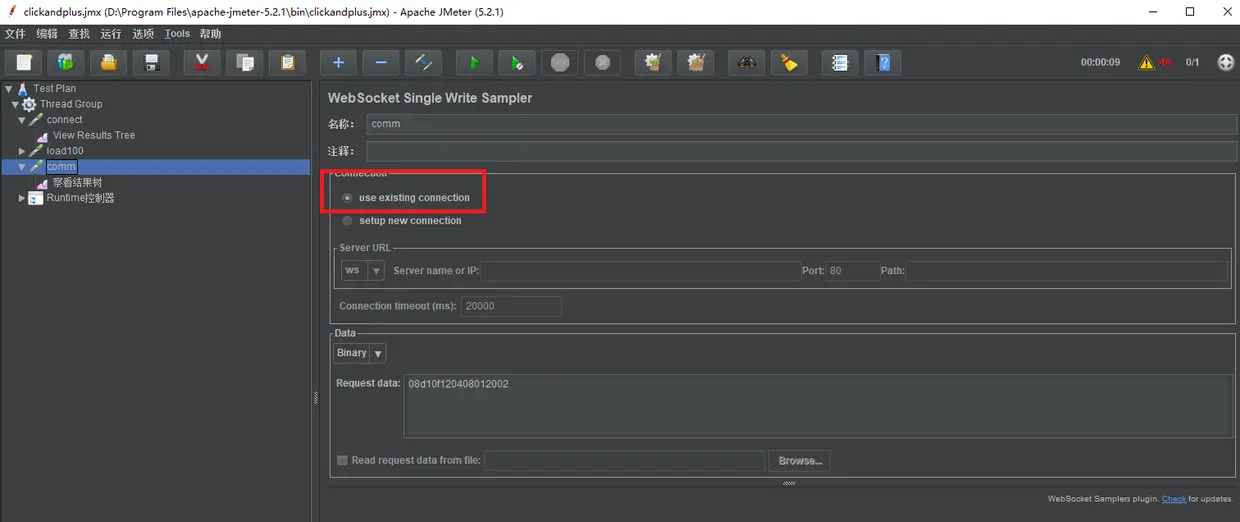Click the Open file folder icon
This screenshot has height=522, width=1240.
(x=108, y=62)
